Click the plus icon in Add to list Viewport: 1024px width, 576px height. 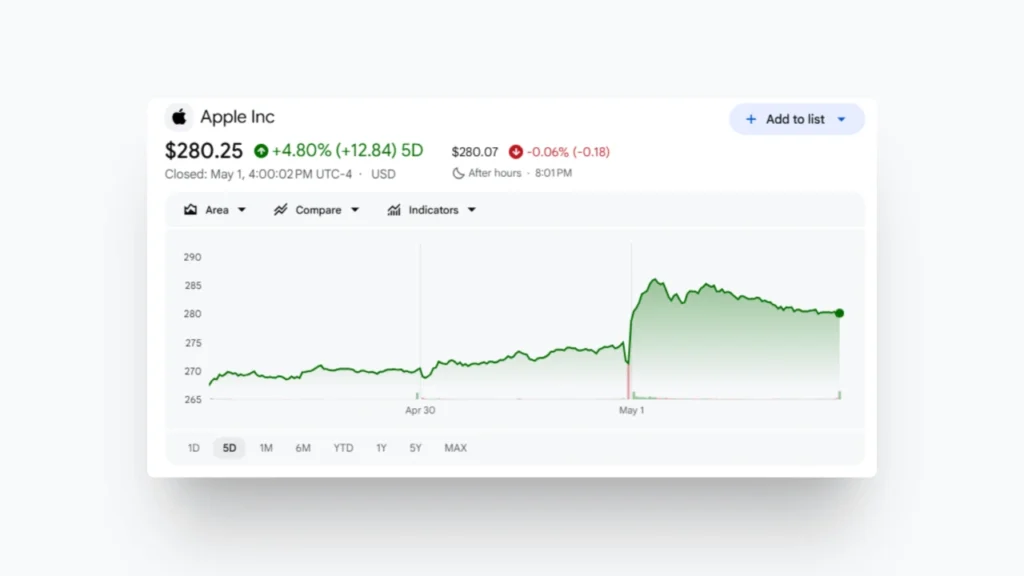751,120
